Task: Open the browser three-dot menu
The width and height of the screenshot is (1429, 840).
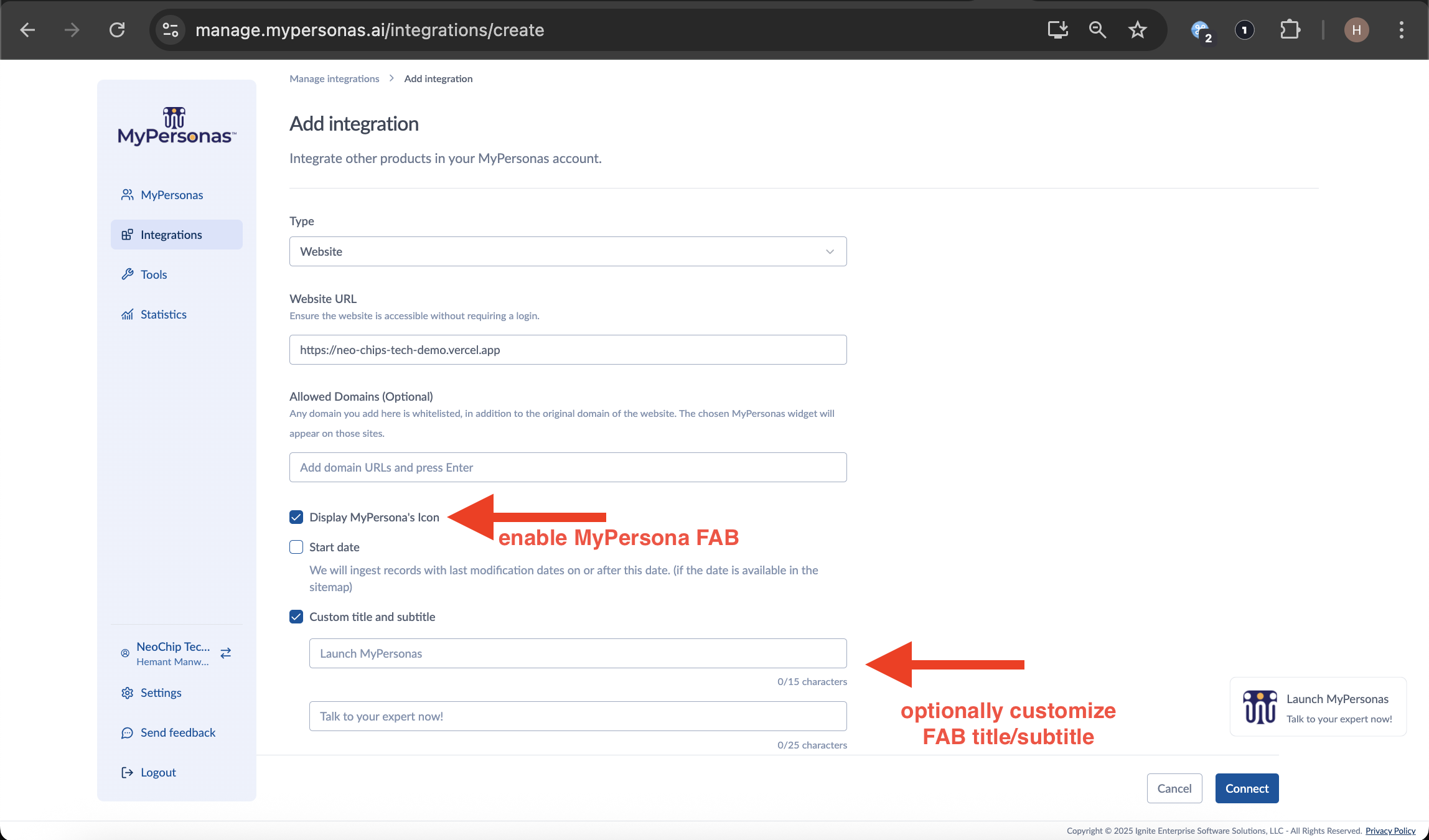Action: (x=1402, y=30)
